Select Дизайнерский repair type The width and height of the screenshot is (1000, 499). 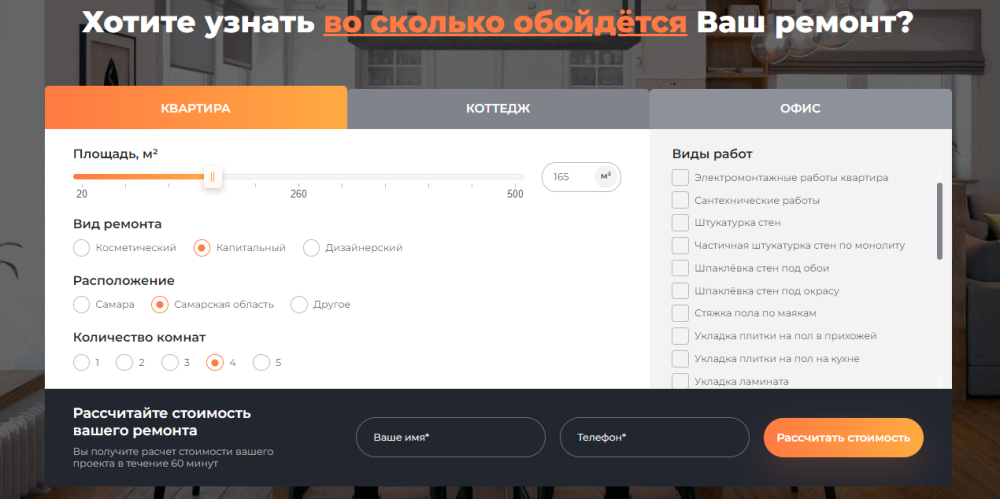pyautogui.click(x=311, y=247)
